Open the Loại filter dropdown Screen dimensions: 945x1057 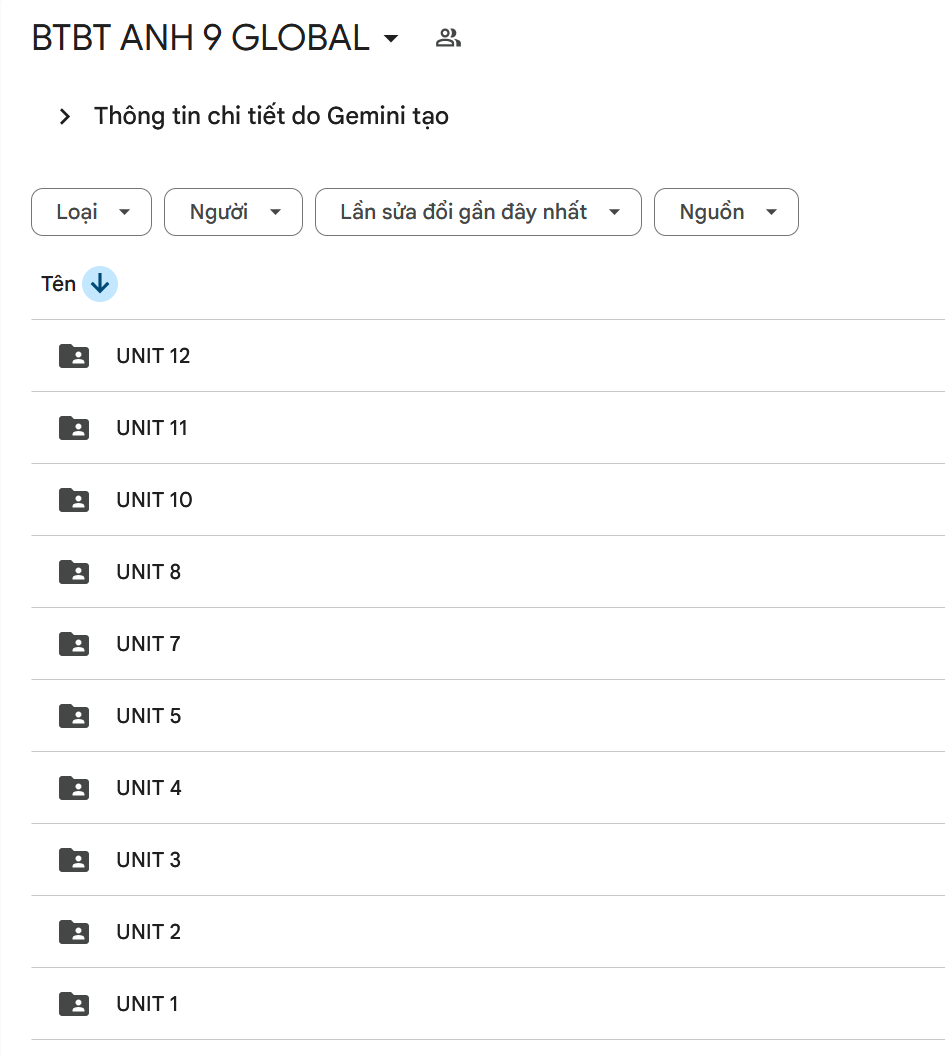point(91,212)
